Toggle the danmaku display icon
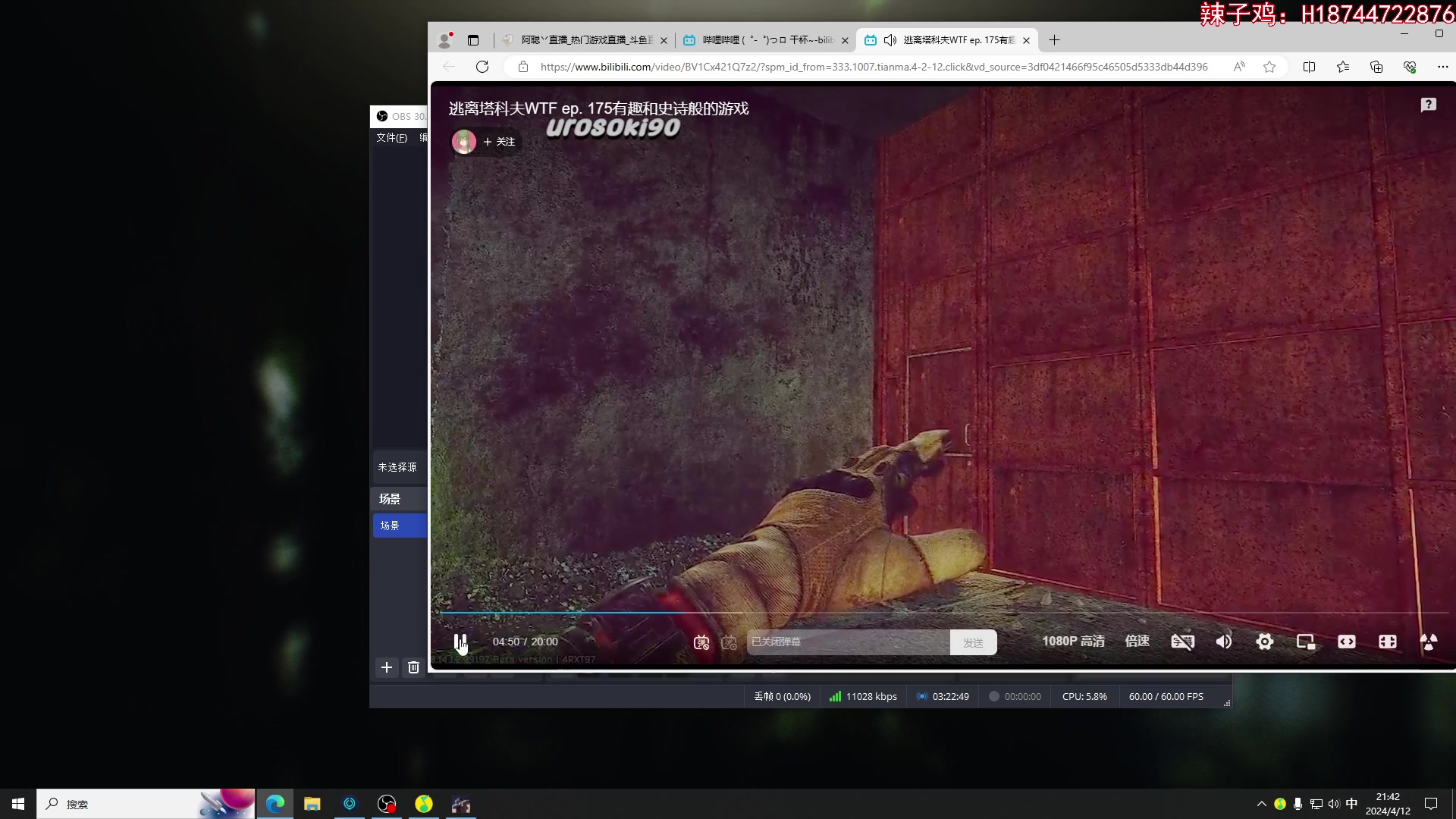The image size is (1456, 819). tap(701, 642)
